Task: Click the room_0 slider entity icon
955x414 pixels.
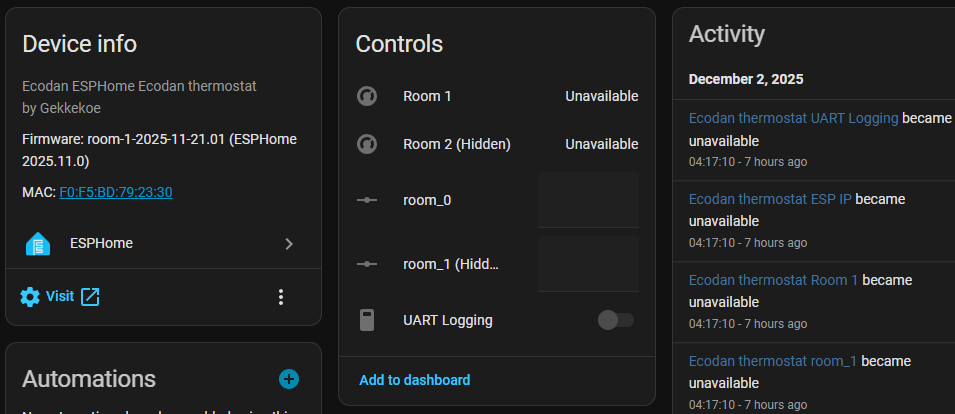Action: coord(367,200)
